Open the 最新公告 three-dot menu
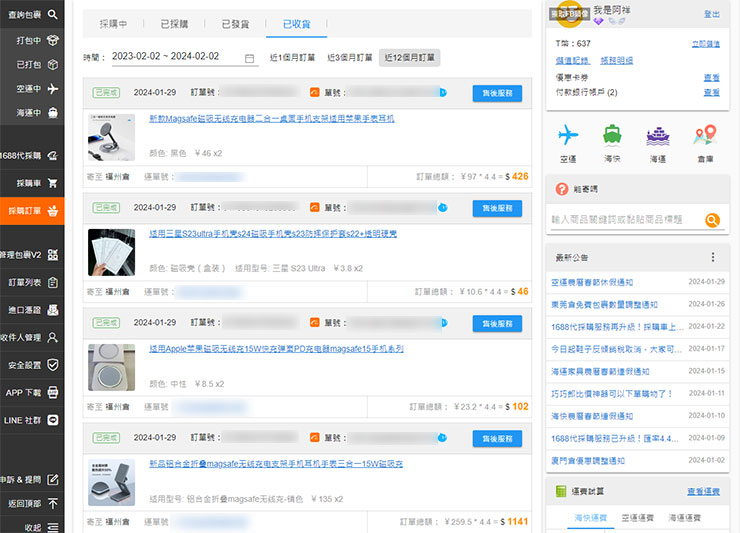Viewport: 740px width, 533px height. [x=713, y=257]
